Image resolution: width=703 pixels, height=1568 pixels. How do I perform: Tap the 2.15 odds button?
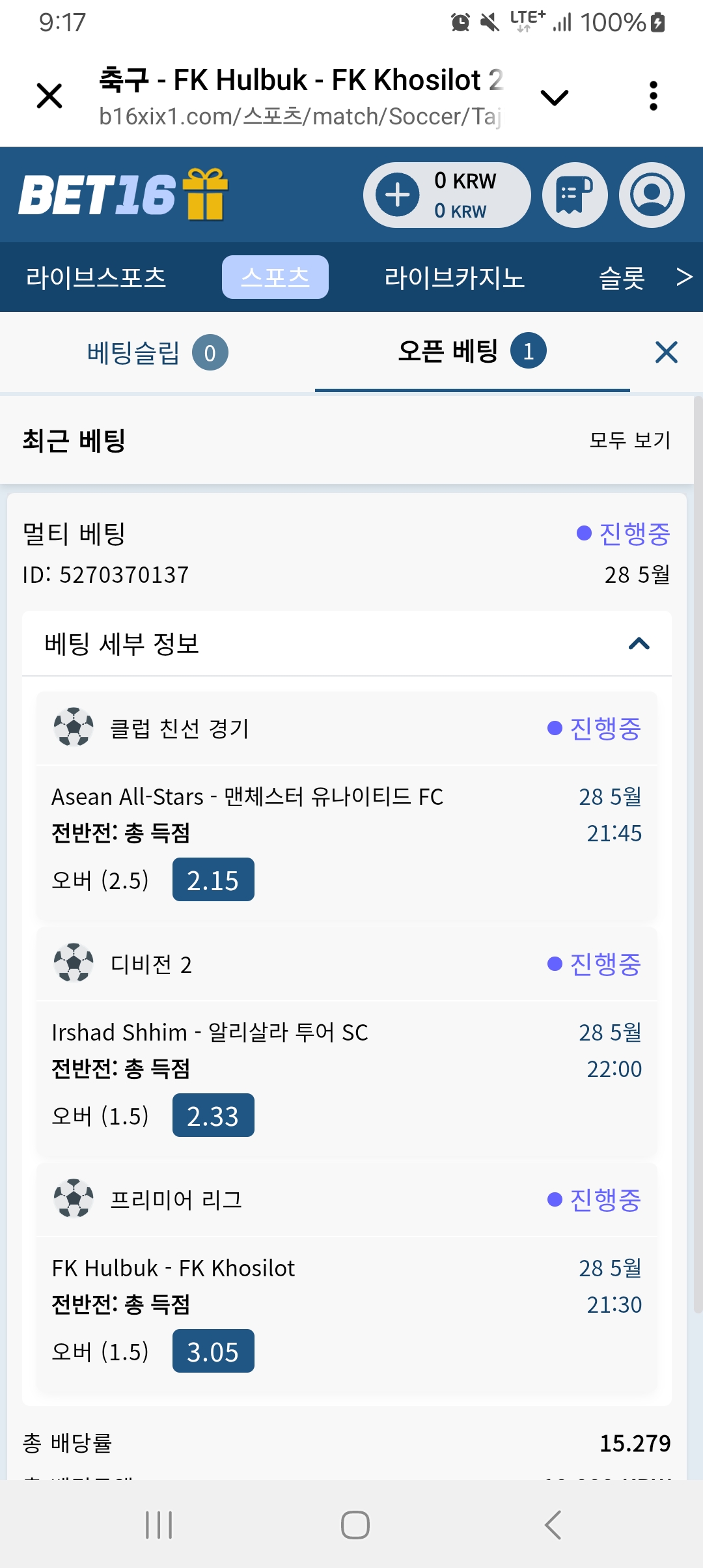point(213,880)
